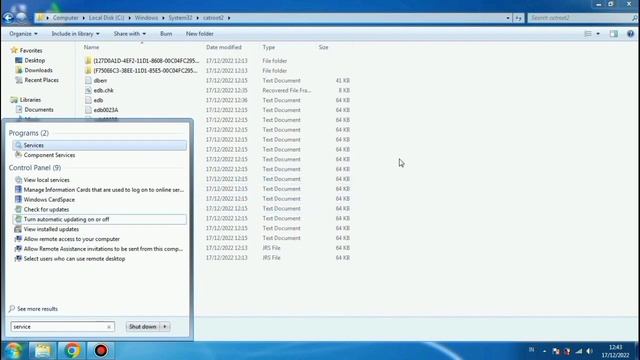The width and height of the screenshot is (640, 360).
Task: Open Share with dropdown
Action: click(x=129, y=34)
